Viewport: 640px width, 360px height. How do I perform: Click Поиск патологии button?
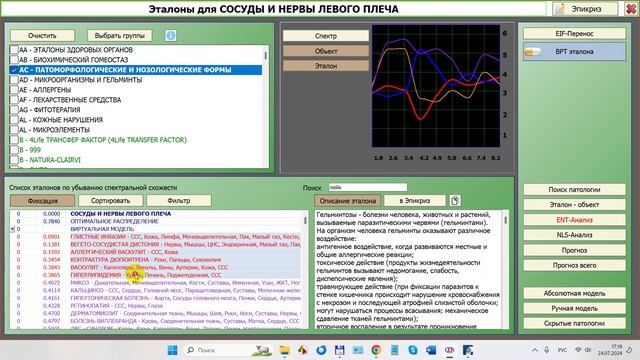tap(574, 189)
